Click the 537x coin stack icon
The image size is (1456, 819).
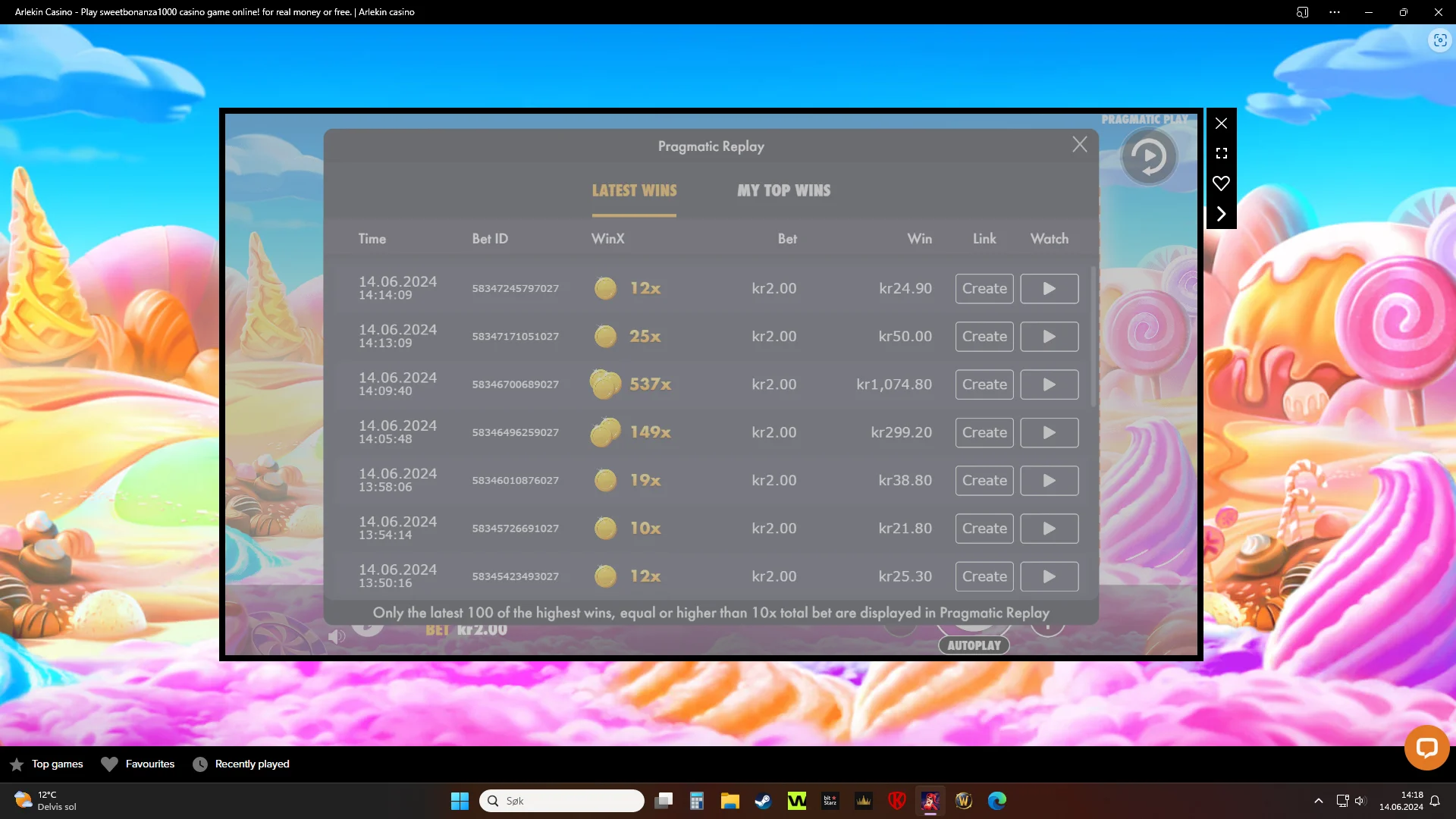click(605, 384)
